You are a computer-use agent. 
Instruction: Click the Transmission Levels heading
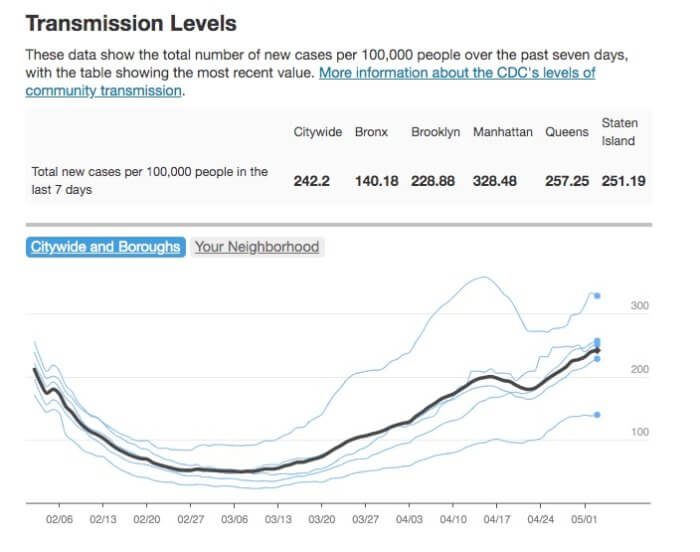tap(131, 22)
